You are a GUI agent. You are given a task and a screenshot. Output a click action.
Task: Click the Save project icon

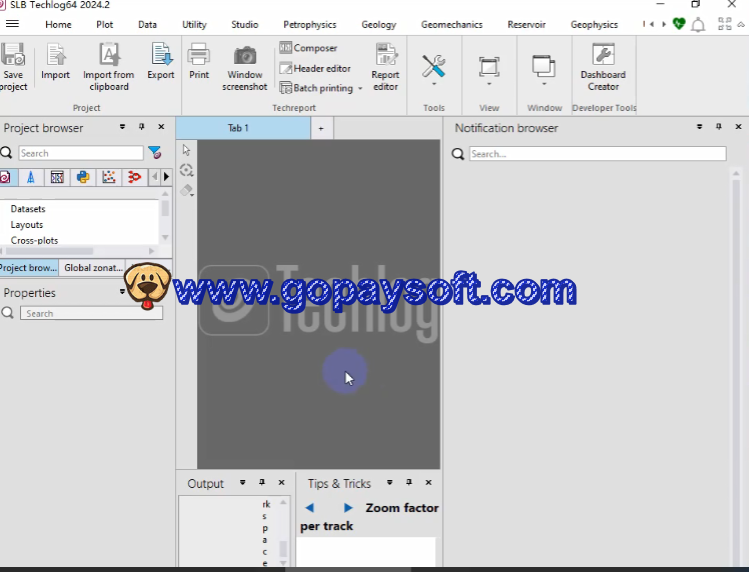click(x=13, y=66)
